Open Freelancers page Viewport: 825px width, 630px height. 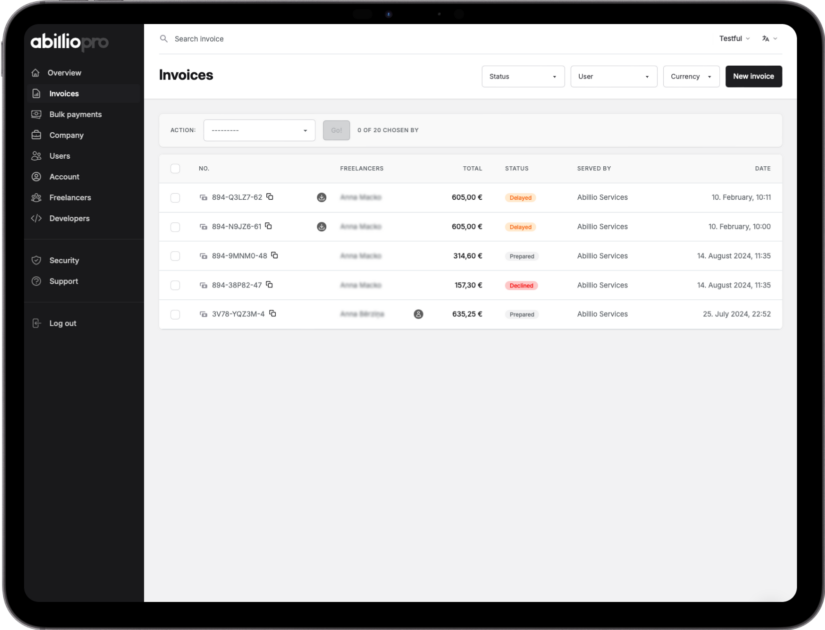[x=70, y=197]
